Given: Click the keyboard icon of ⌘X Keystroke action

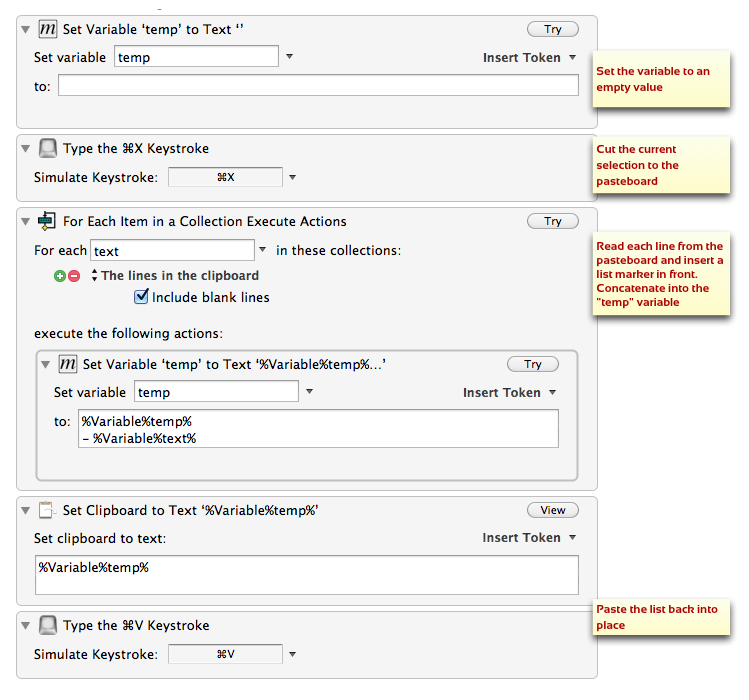Looking at the screenshot, I should (48, 148).
